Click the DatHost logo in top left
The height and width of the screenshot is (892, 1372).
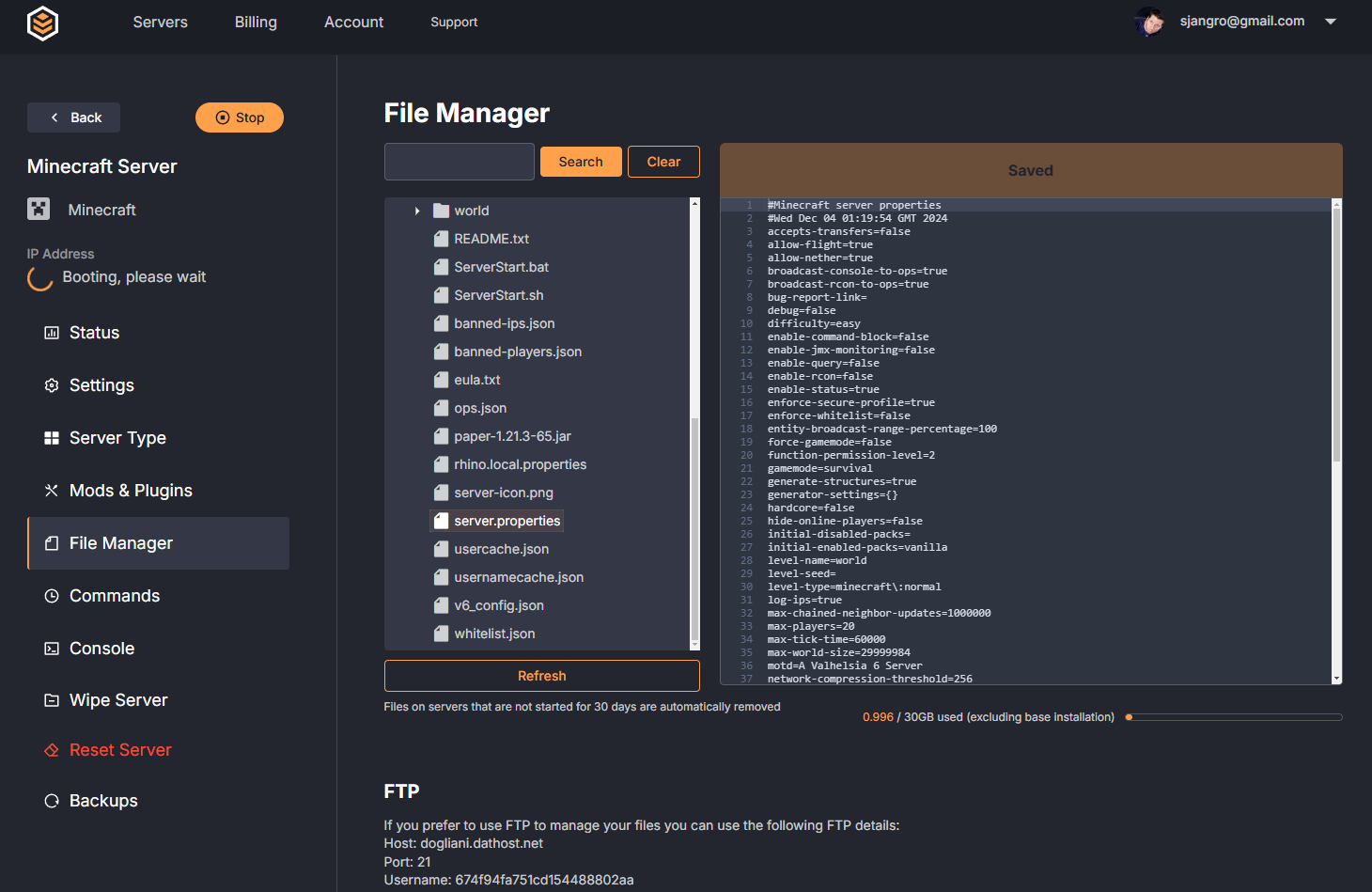(x=41, y=24)
